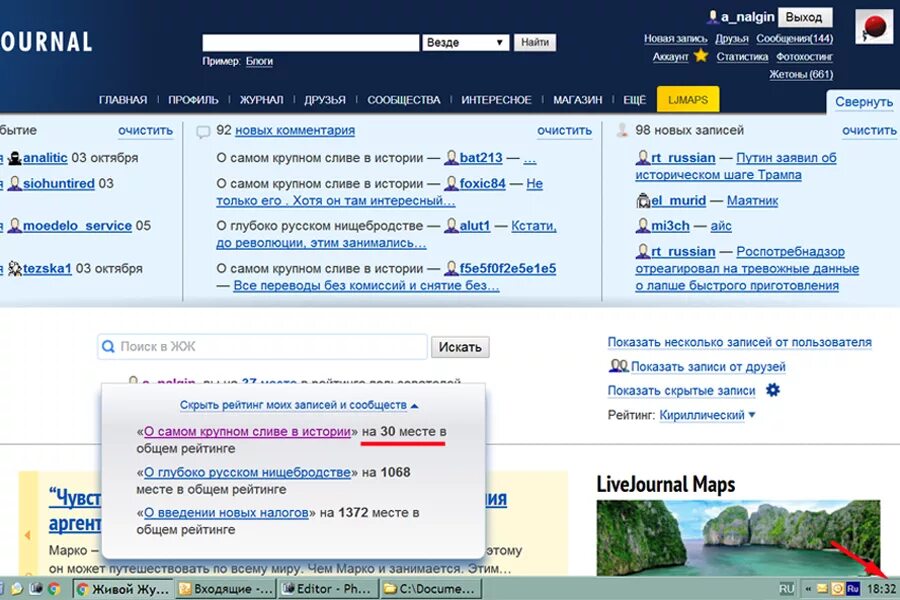Click the envelope icon in the system tray
Viewport: 900px width, 600px height.
click(x=823, y=589)
